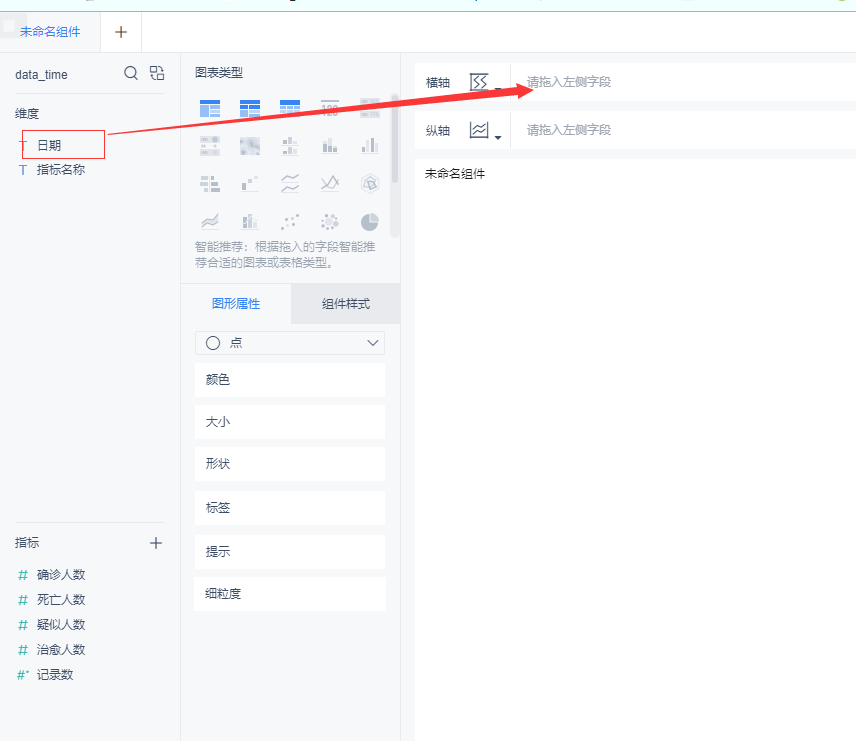Click the switch dataset icon beside search
This screenshot has width=856, height=741.
(x=157, y=73)
